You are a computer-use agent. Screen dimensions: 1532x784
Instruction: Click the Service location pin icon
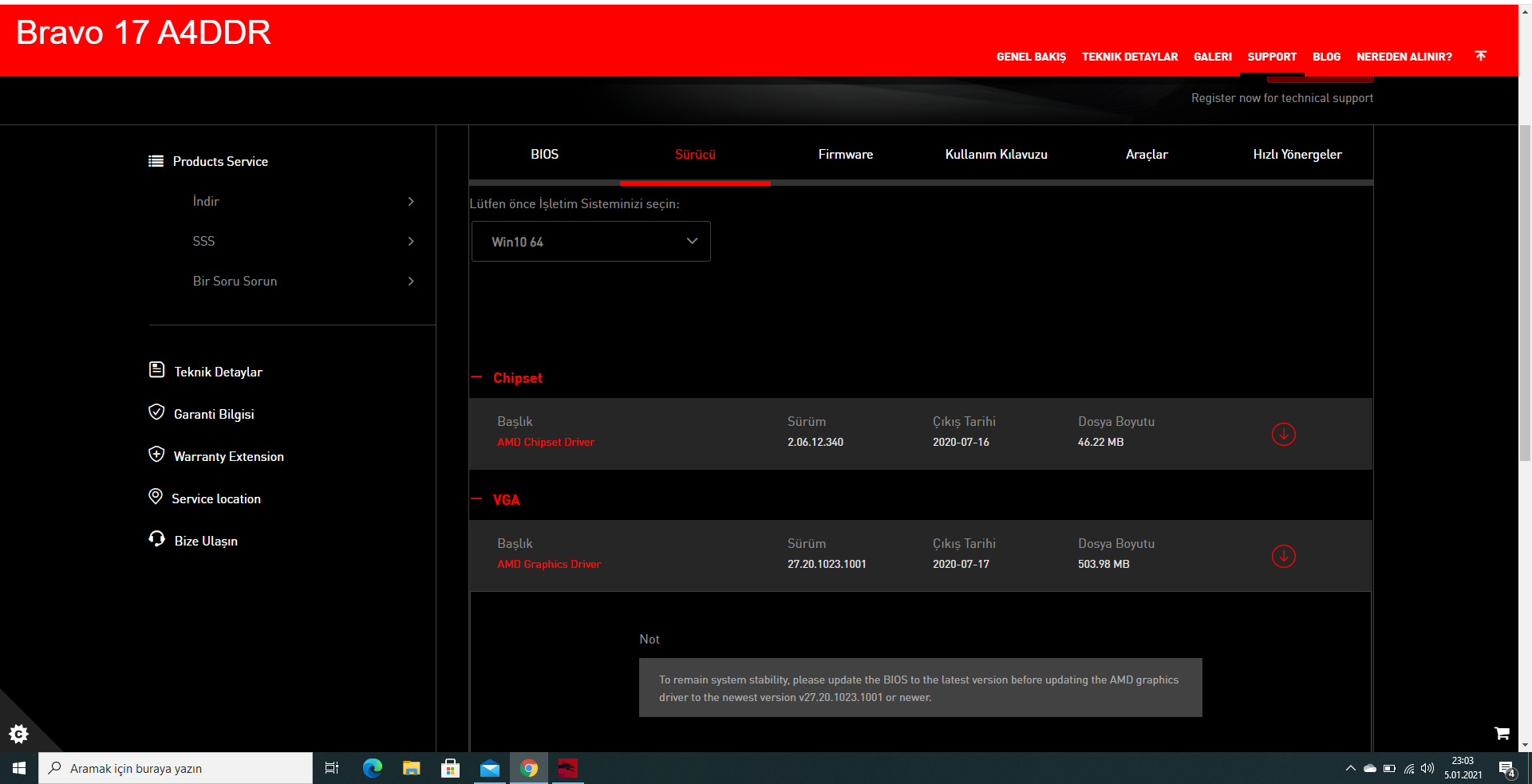click(x=156, y=496)
